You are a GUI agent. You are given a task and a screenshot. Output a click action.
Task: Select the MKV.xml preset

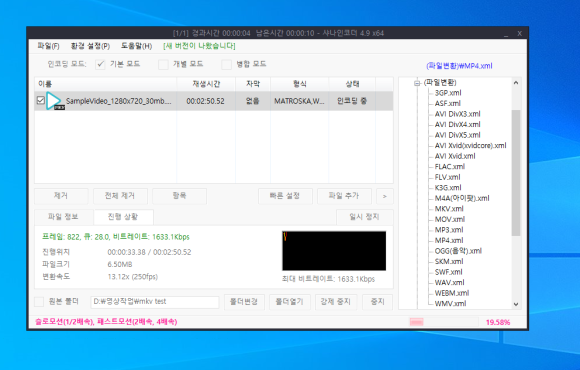pyautogui.click(x=449, y=209)
